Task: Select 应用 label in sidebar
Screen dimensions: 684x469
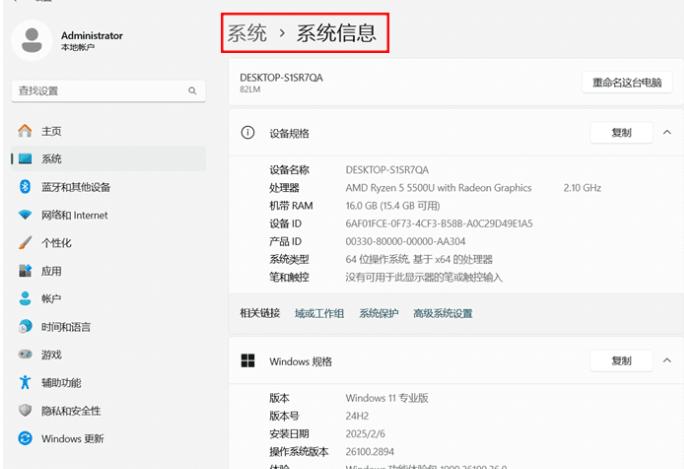Action: 51,271
